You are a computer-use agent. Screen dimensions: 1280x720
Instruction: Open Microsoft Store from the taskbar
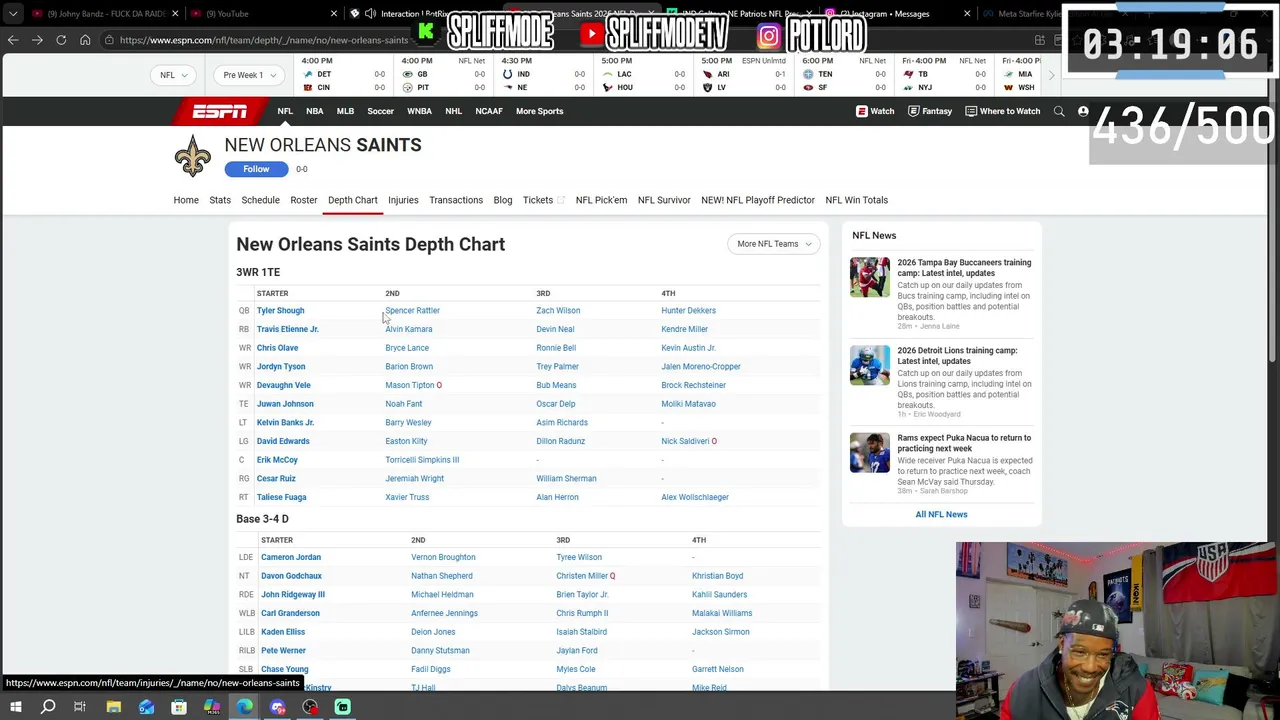point(179,707)
